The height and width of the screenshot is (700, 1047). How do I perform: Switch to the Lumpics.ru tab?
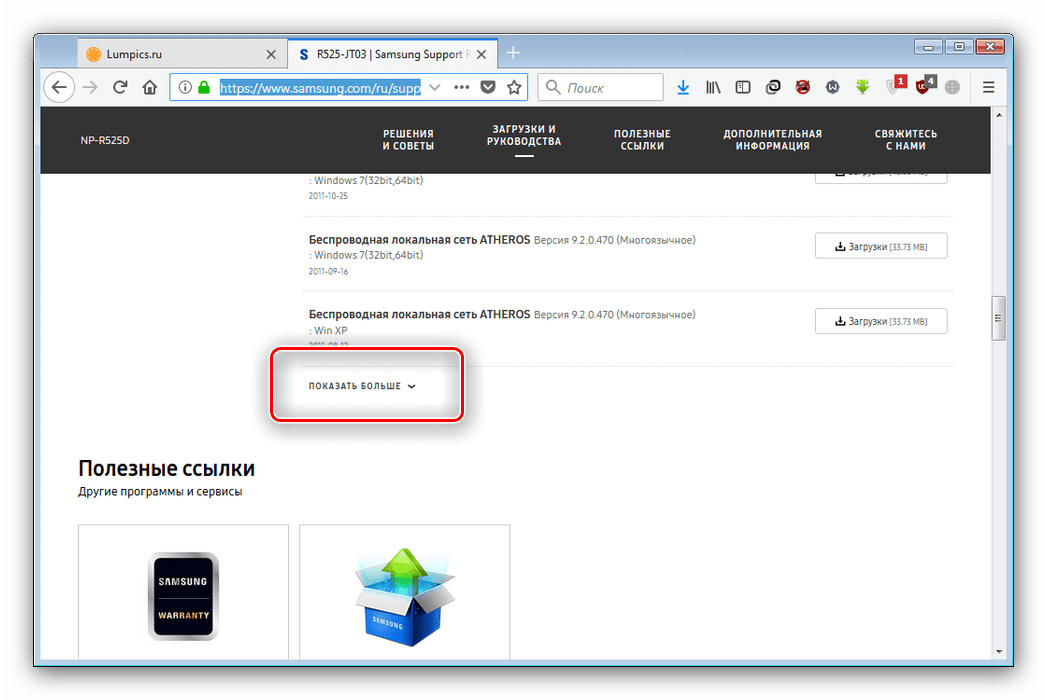click(170, 53)
